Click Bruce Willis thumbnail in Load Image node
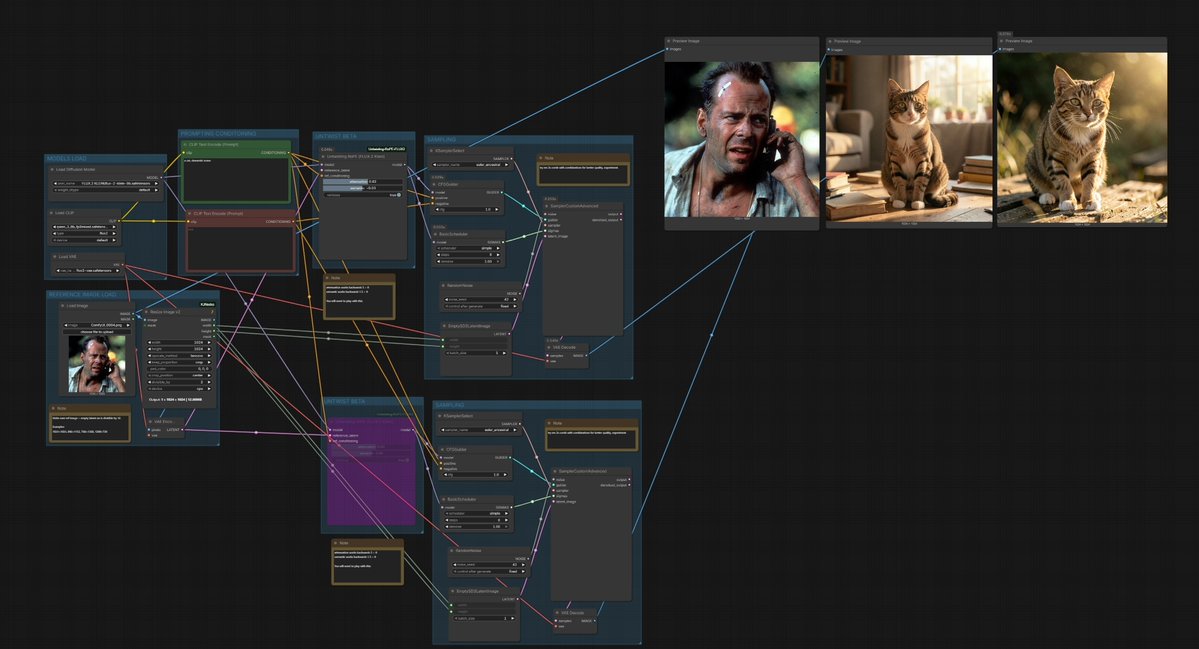Viewport: 1199px width, 649px height. pyautogui.click(x=97, y=364)
